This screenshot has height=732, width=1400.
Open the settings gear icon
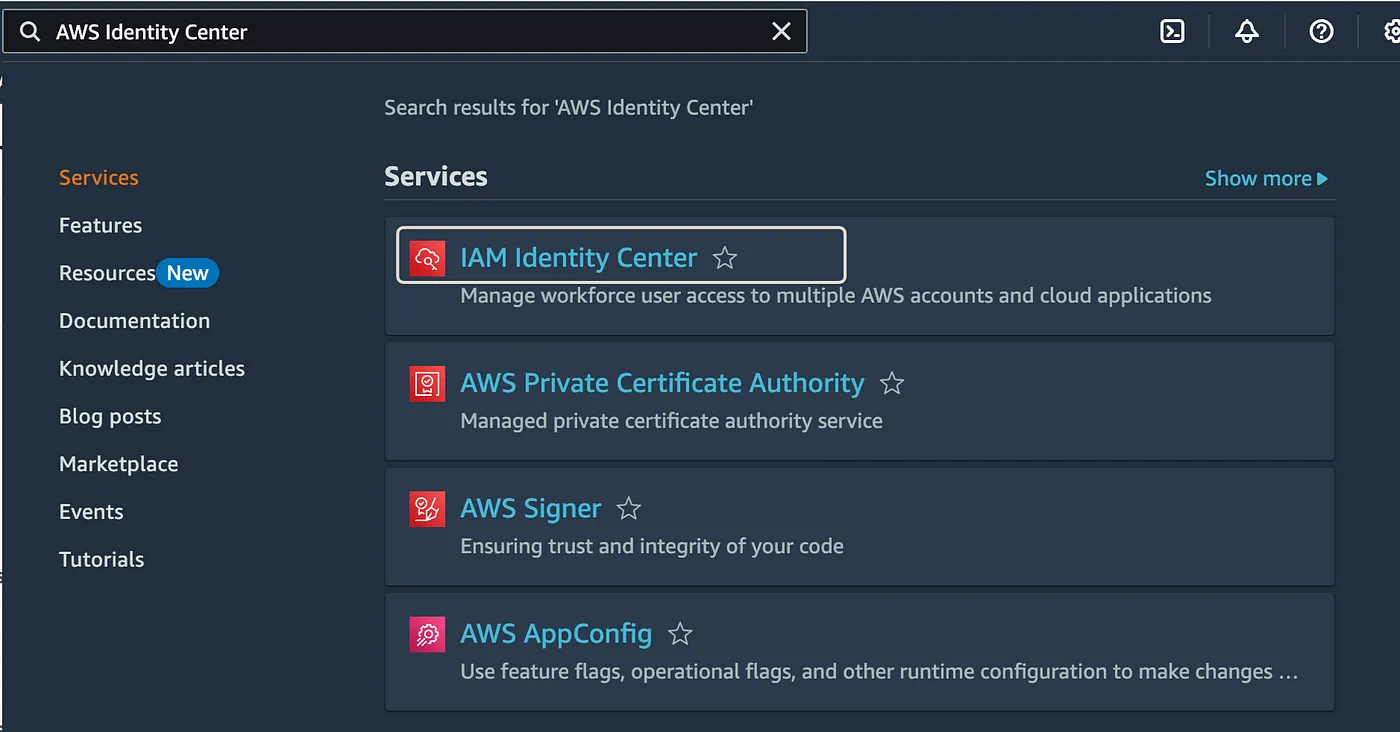(1392, 32)
